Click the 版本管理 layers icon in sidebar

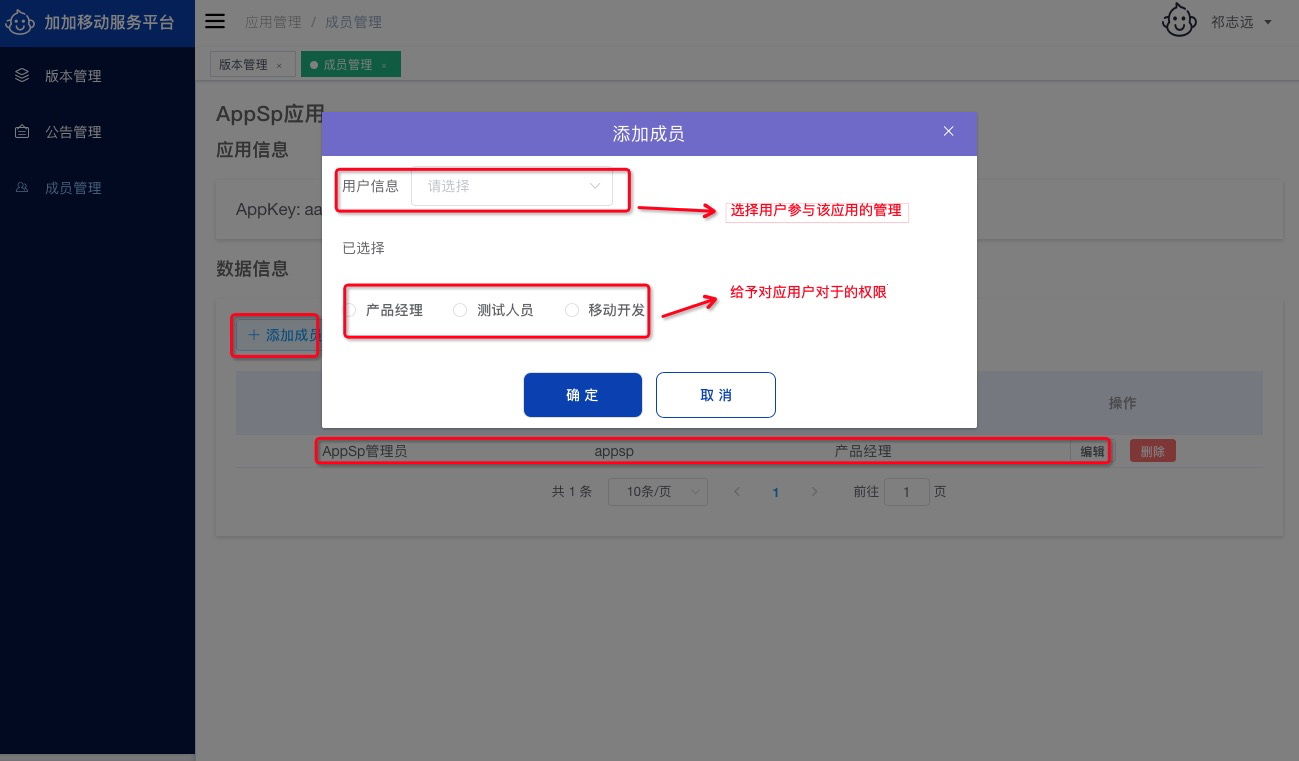[x=22, y=75]
